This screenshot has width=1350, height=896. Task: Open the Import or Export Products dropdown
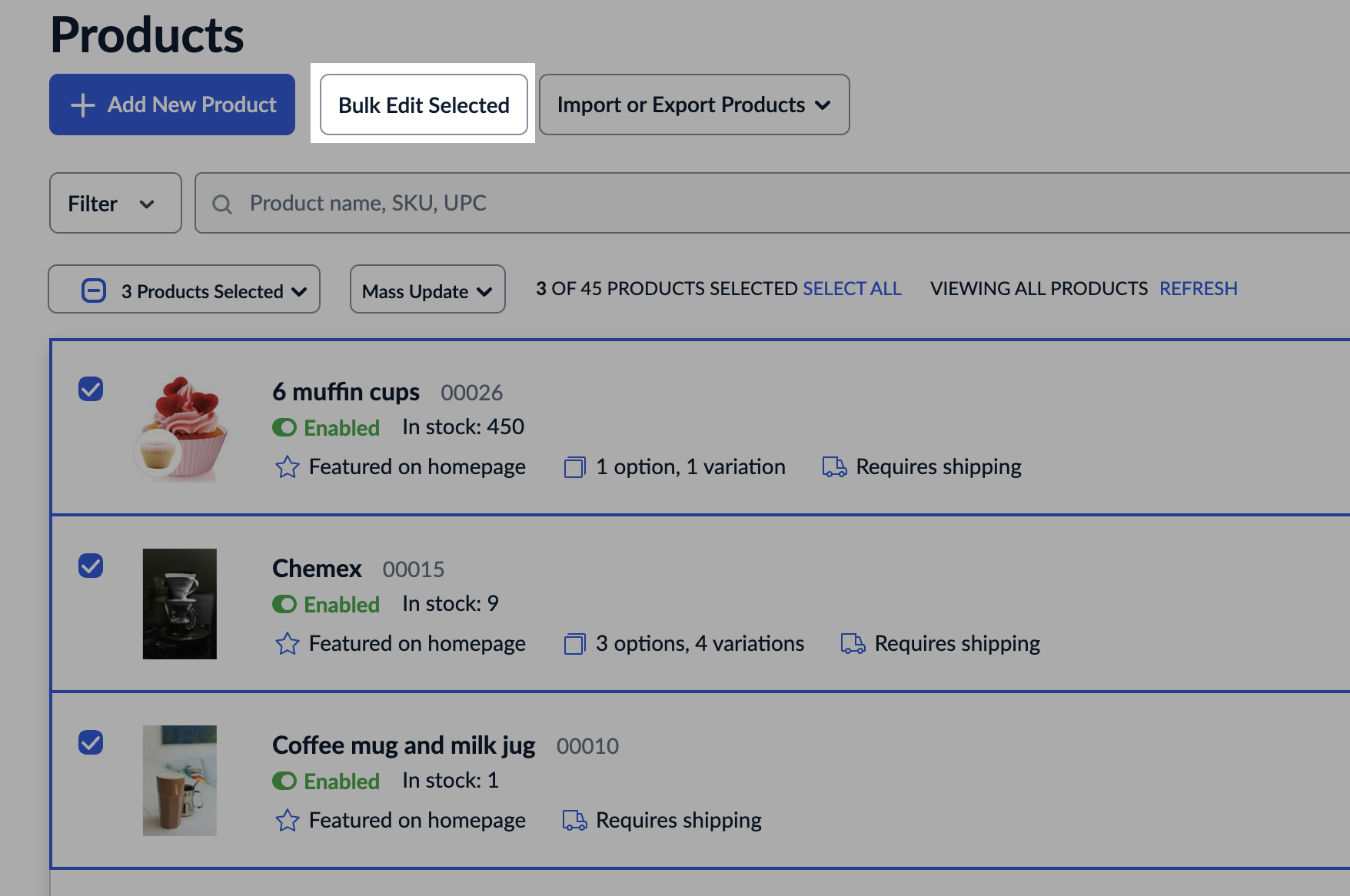pyautogui.click(x=693, y=105)
